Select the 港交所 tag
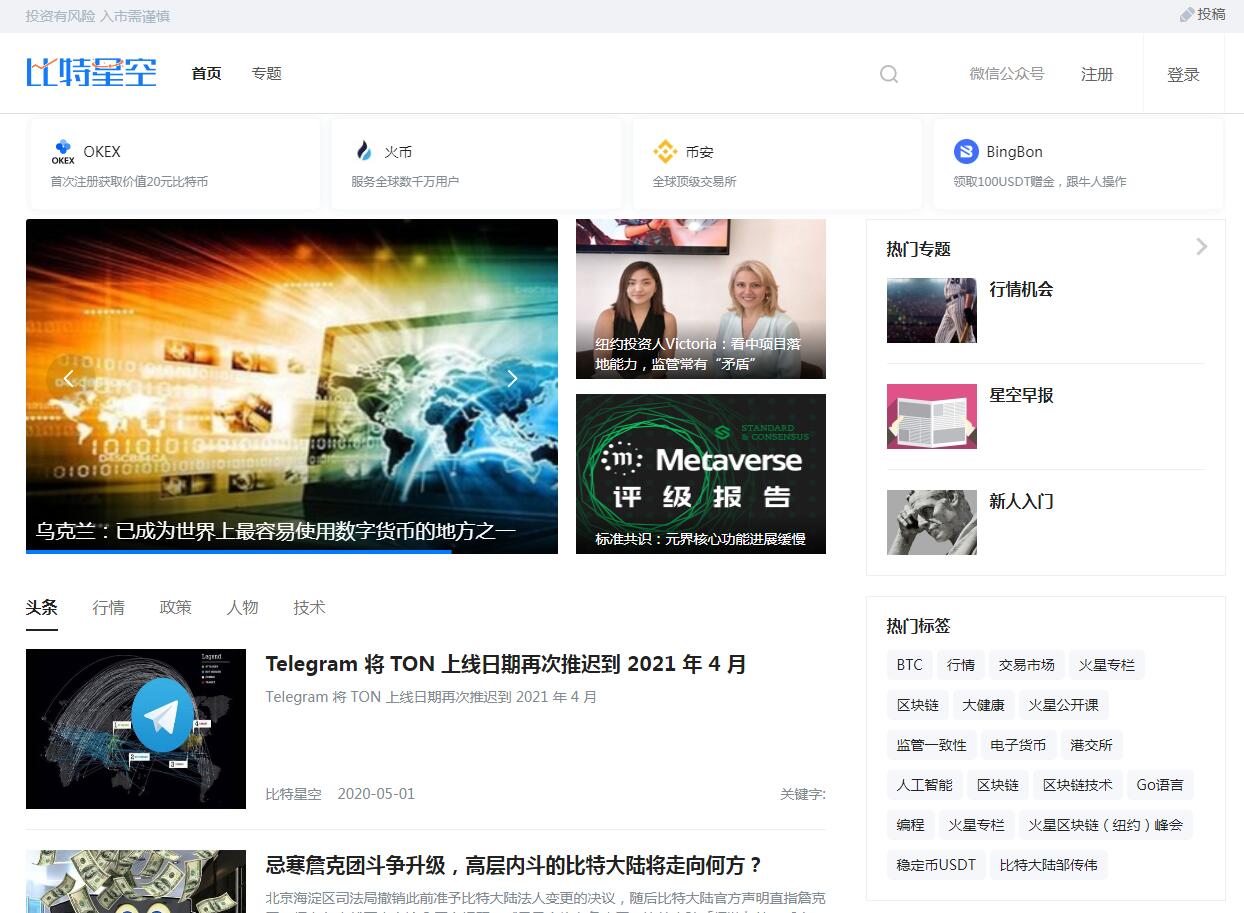This screenshot has height=913, width=1244. coord(1091,745)
